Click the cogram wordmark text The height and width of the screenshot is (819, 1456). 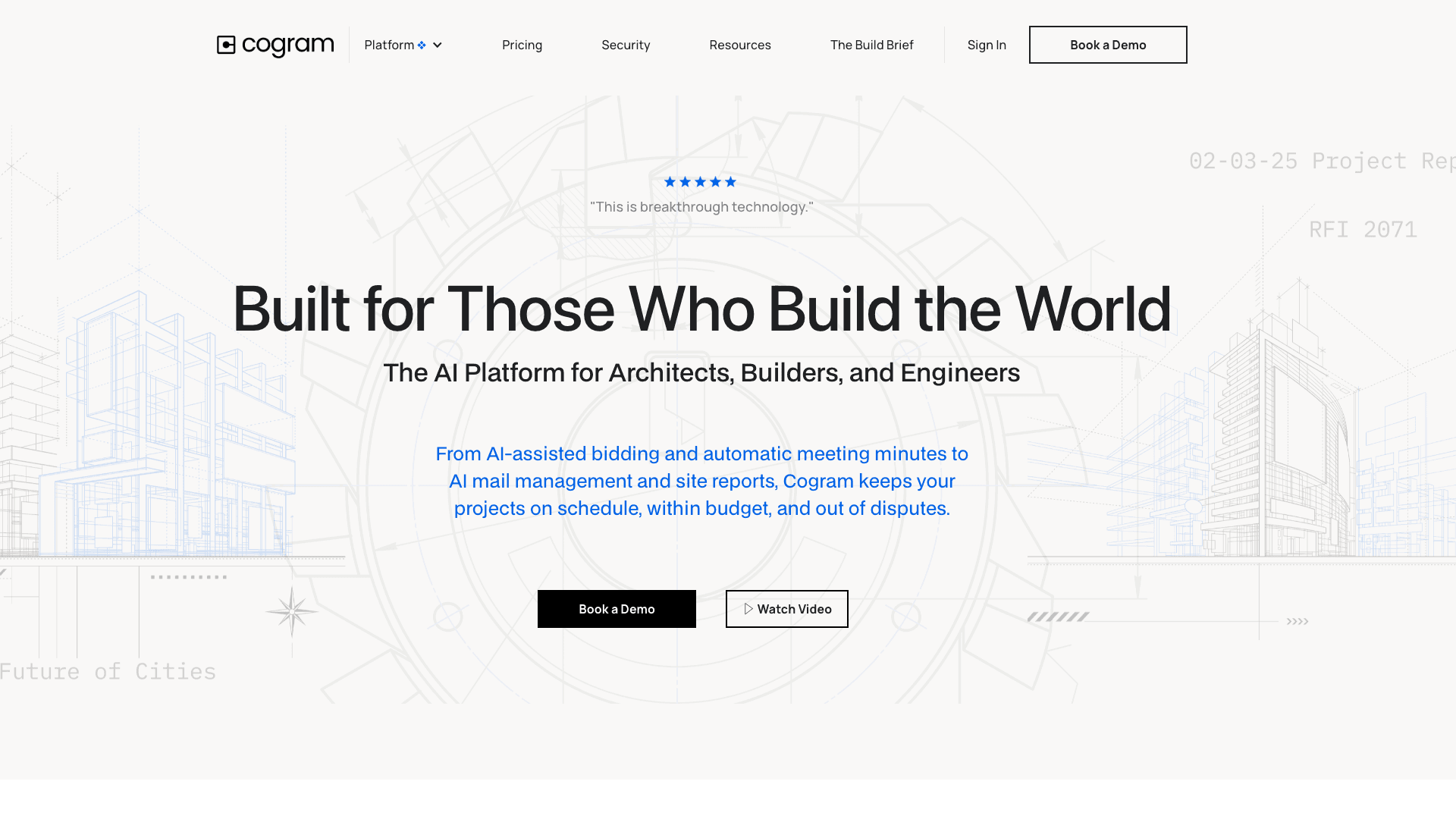287,45
